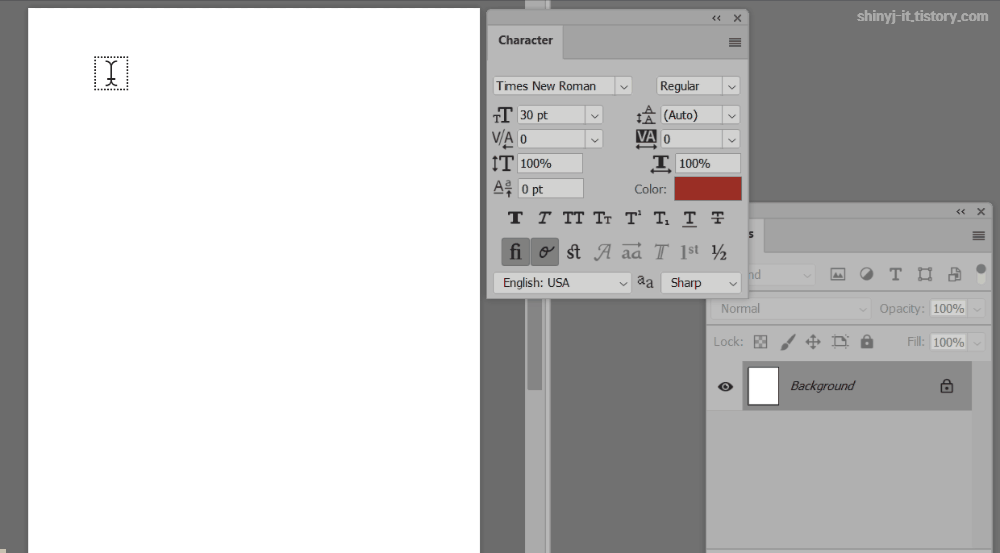1000x553 pixels.
Task: Click the leading icon
Action: 645,115
